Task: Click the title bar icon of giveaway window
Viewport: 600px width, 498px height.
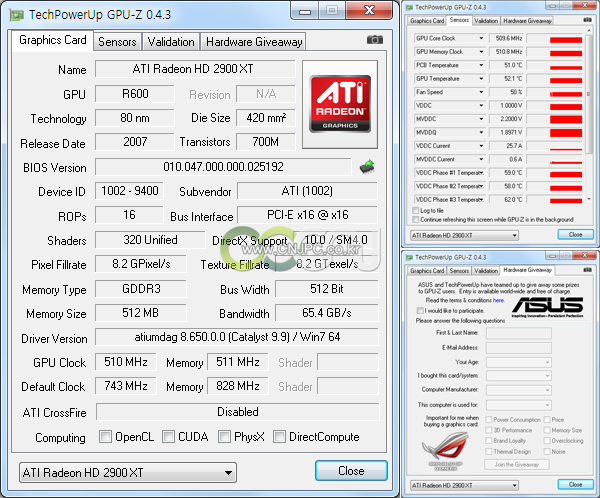Action: pos(409,257)
